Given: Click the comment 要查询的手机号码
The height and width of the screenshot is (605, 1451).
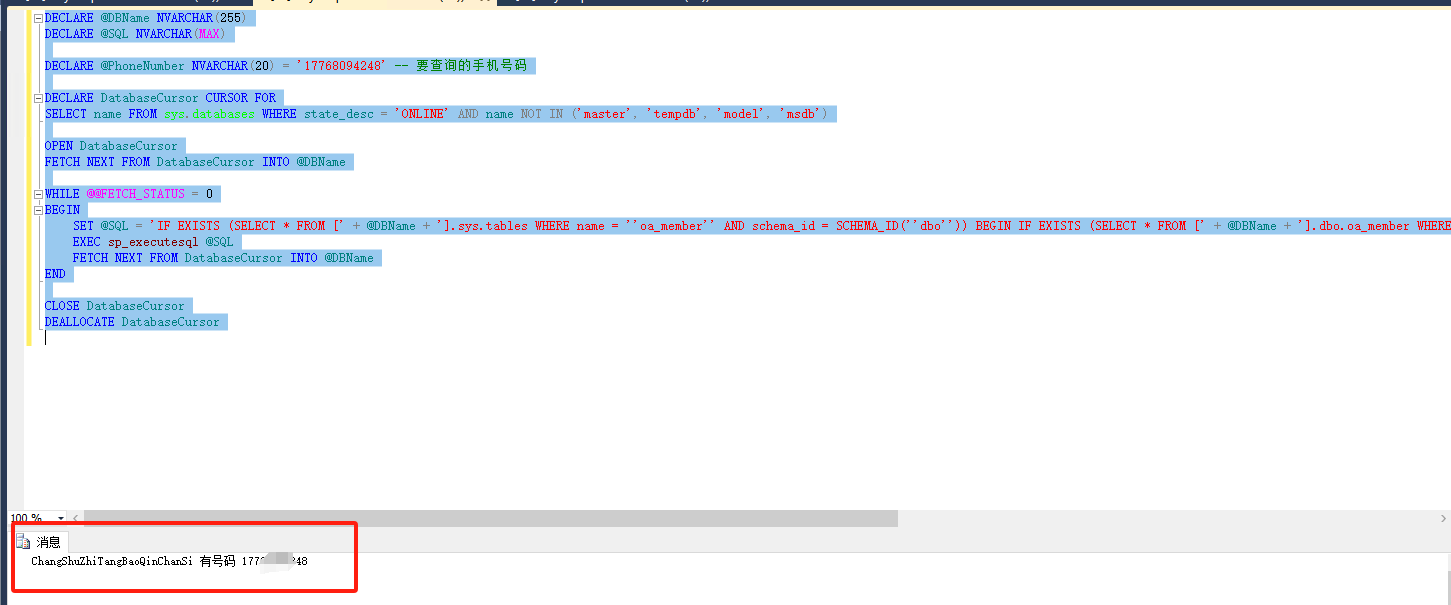Looking at the screenshot, I should [471, 66].
